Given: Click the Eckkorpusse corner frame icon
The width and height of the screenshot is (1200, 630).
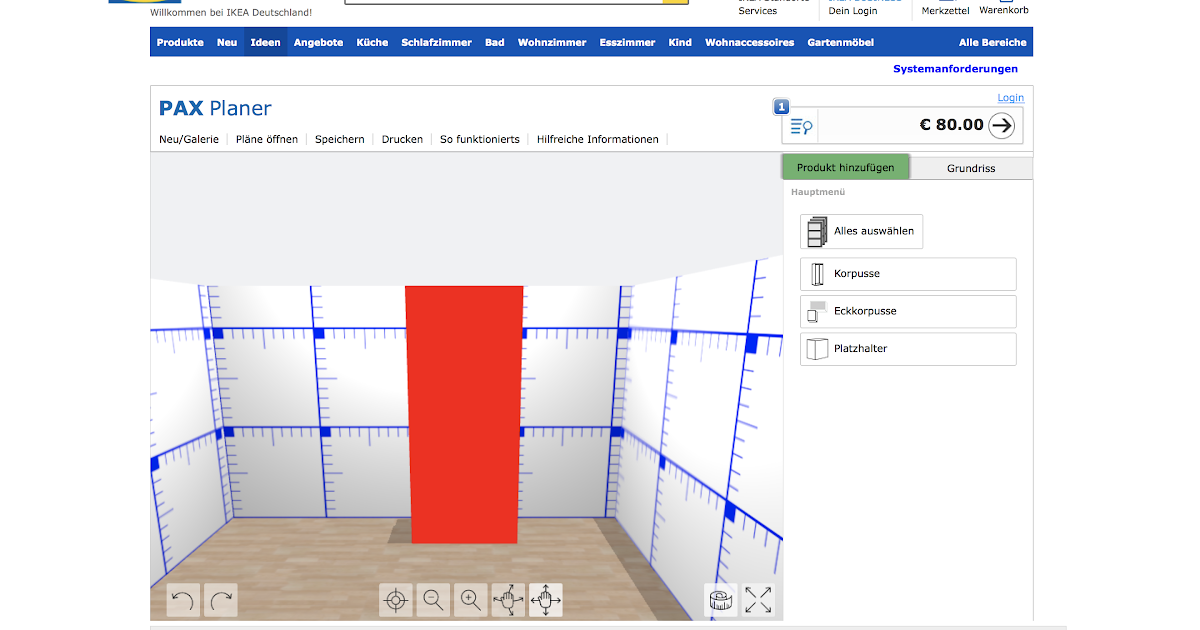Looking at the screenshot, I should pyautogui.click(x=816, y=311).
